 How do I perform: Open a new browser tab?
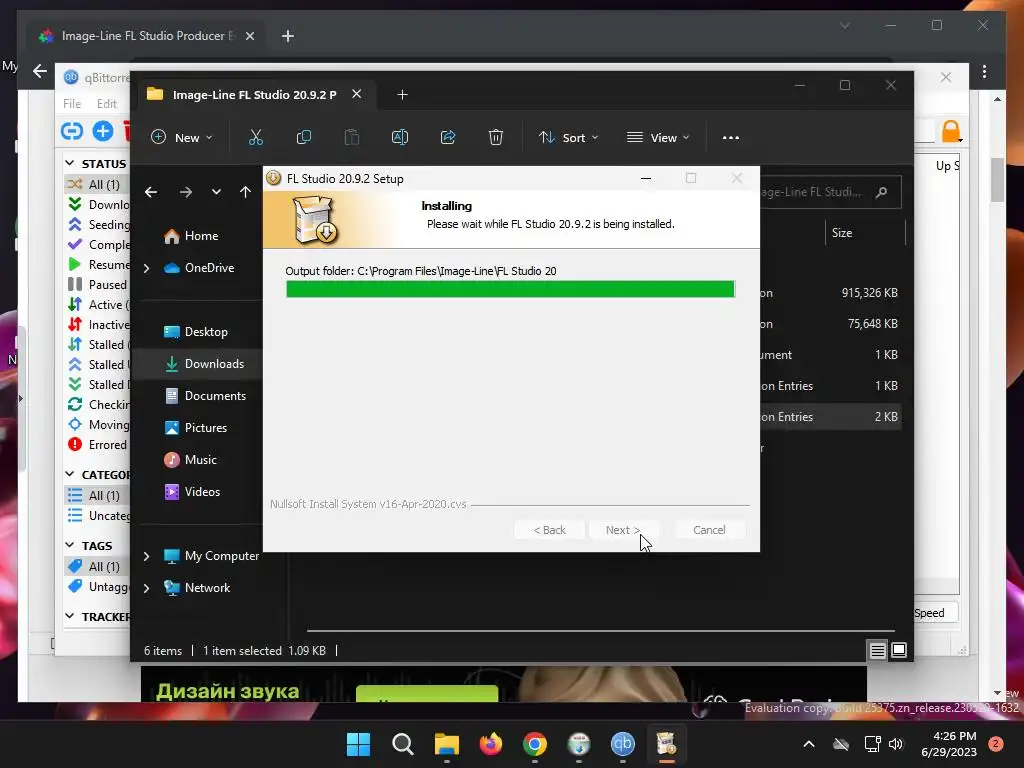(x=288, y=36)
